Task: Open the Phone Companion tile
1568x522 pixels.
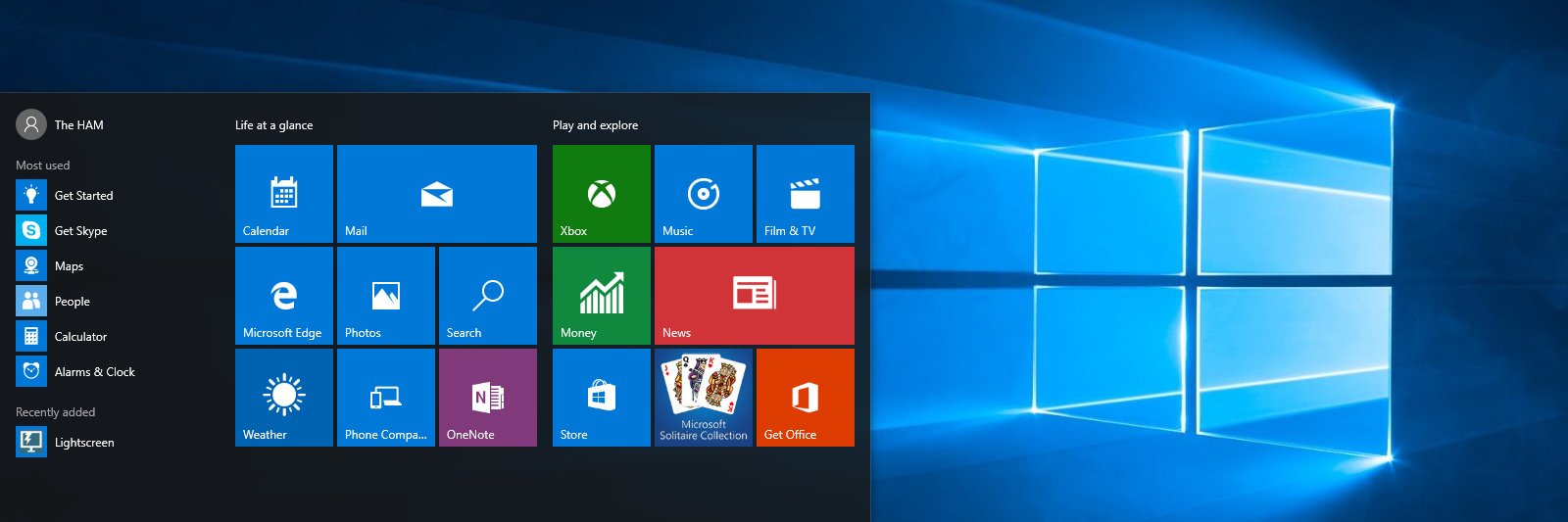Action: pyautogui.click(x=386, y=398)
